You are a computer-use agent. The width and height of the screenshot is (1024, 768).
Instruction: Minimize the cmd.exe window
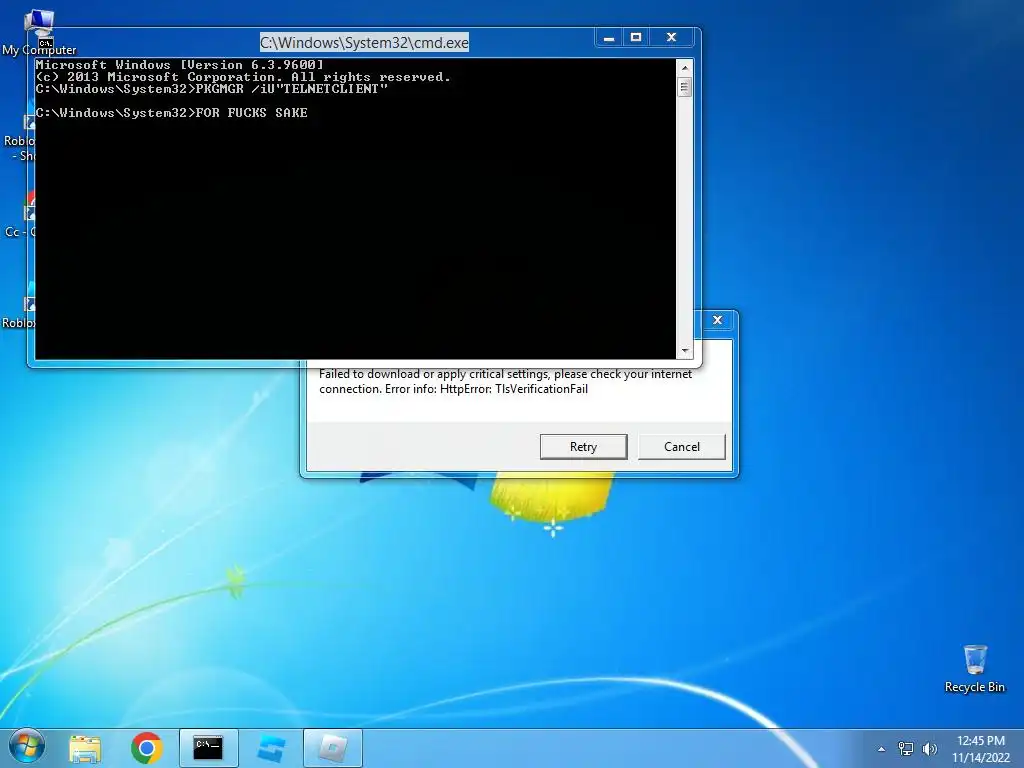coord(609,38)
